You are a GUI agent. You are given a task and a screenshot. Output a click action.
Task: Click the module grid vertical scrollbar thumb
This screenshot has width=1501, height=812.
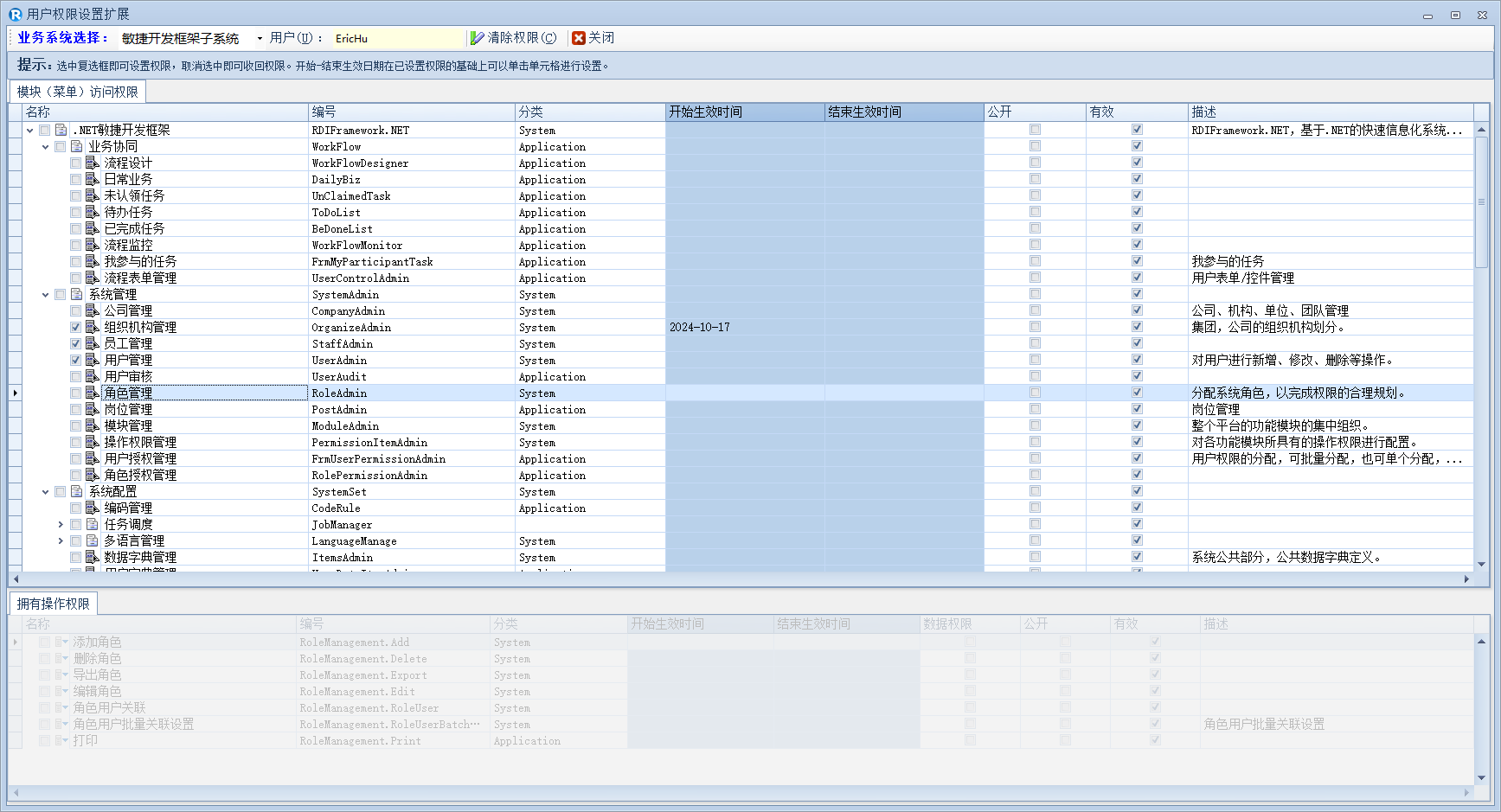pos(1481,201)
